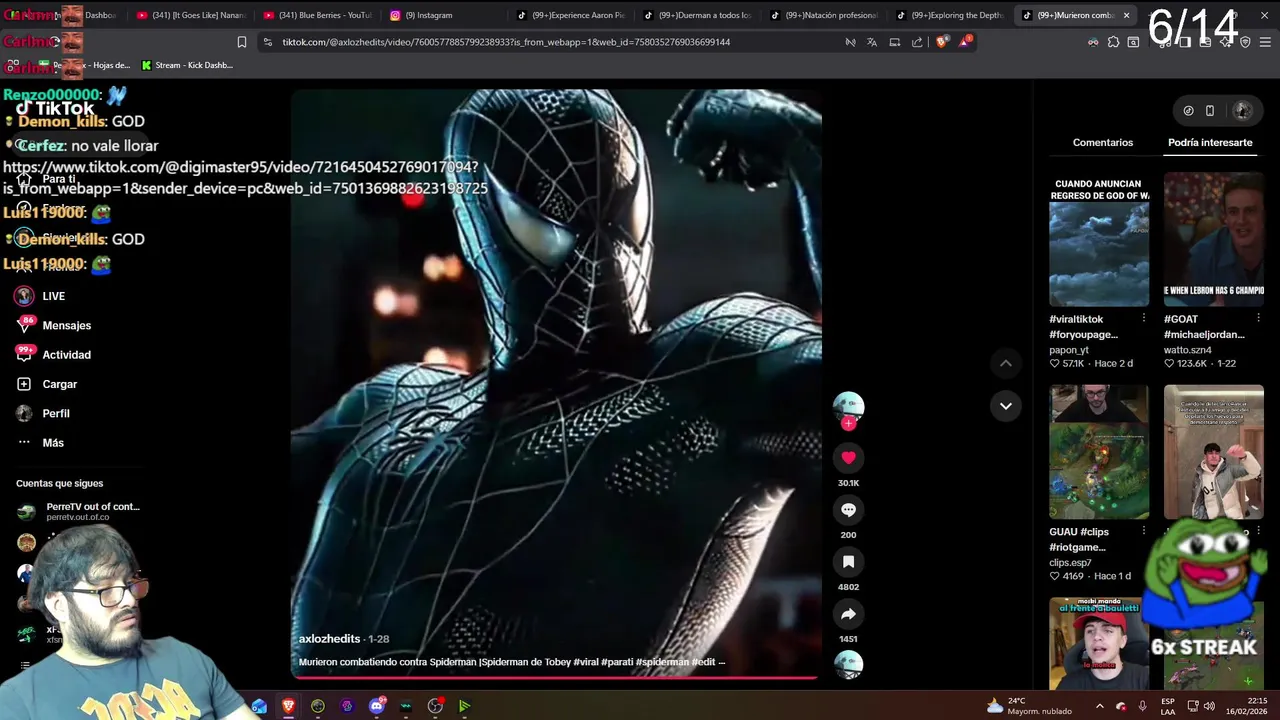Open the spinning sound disc under share
This screenshot has width=1280, height=720.
[x=848, y=665]
